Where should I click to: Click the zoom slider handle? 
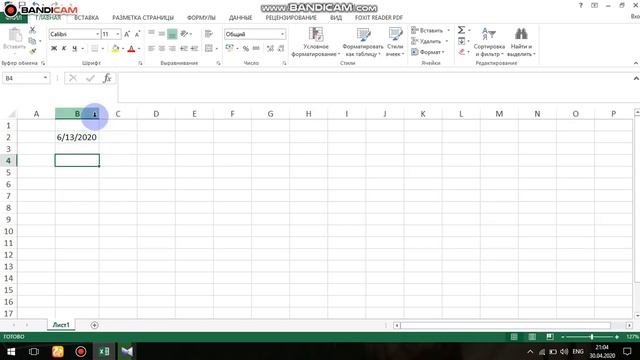591,337
